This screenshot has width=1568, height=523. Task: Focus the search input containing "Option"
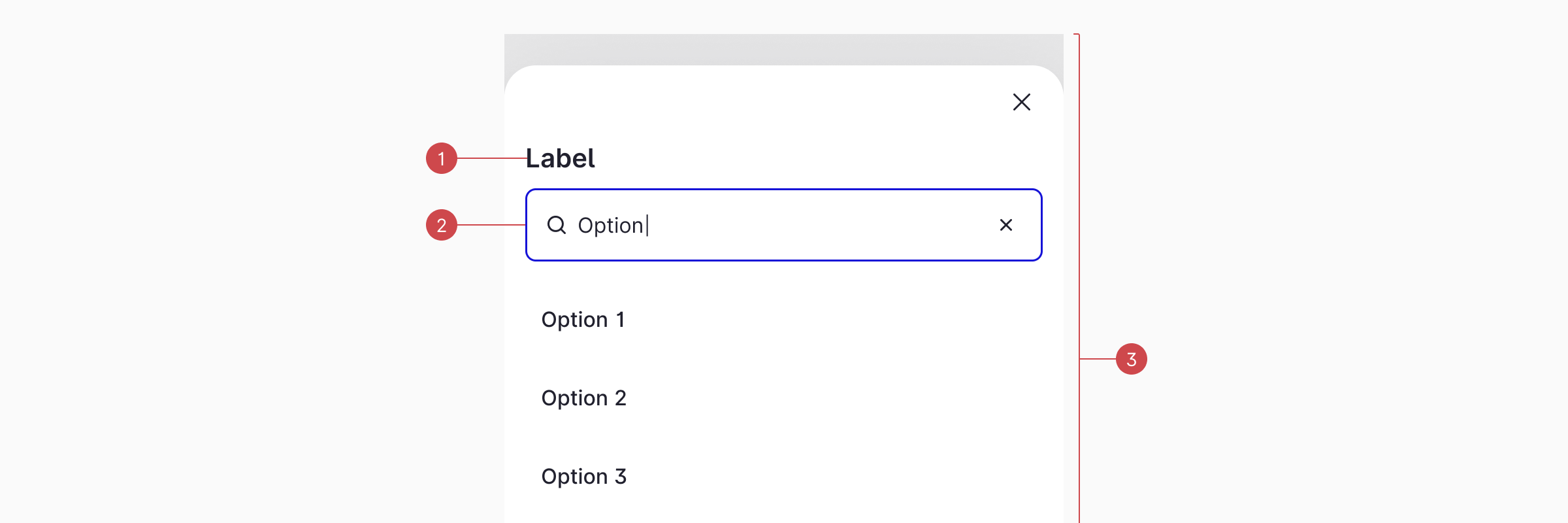pyautogui.click(x=784, y=225)
